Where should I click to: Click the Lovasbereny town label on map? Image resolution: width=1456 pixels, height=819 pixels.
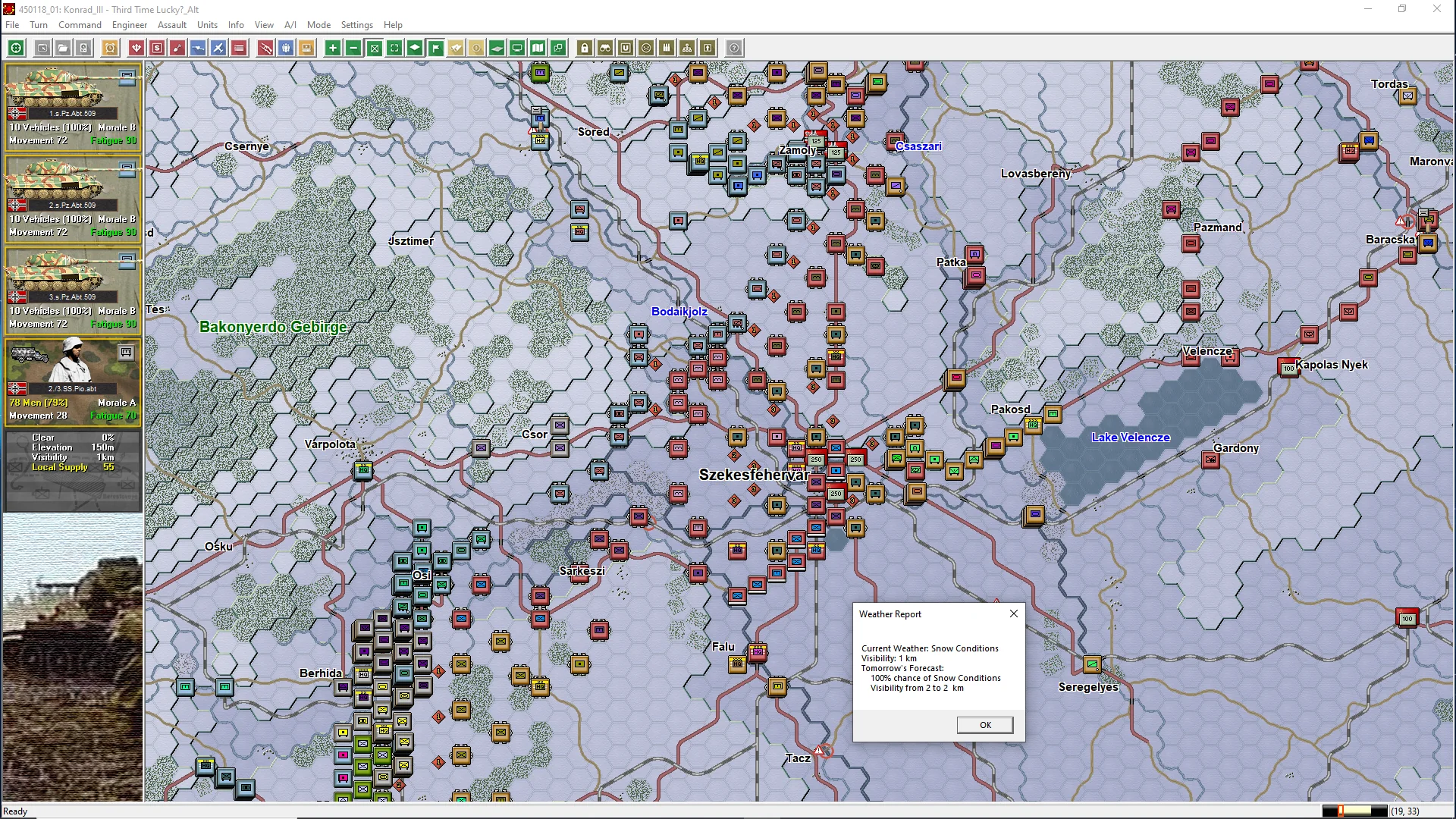tap(1036, 174)
